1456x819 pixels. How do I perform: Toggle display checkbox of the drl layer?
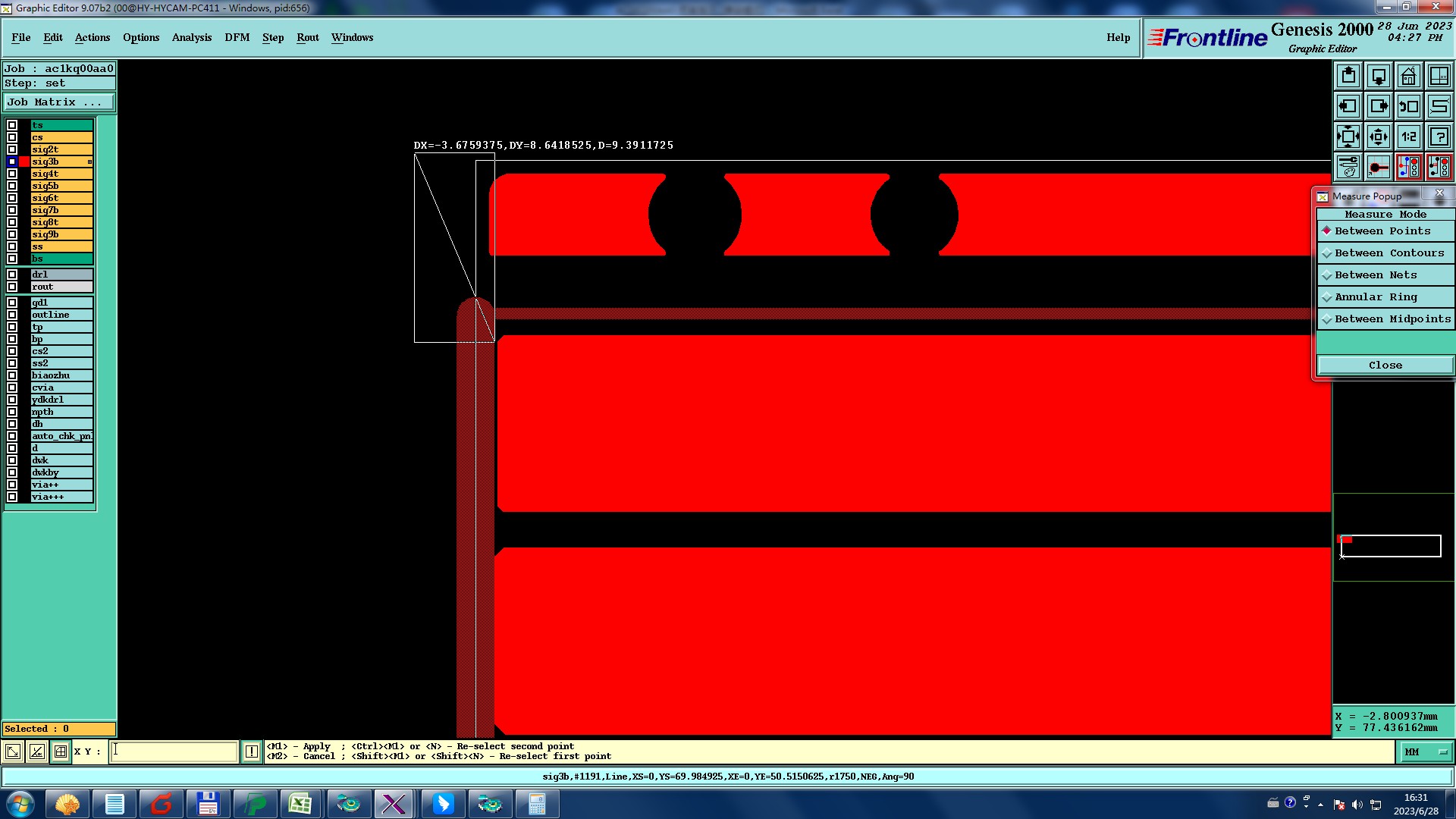pos(12,275)
